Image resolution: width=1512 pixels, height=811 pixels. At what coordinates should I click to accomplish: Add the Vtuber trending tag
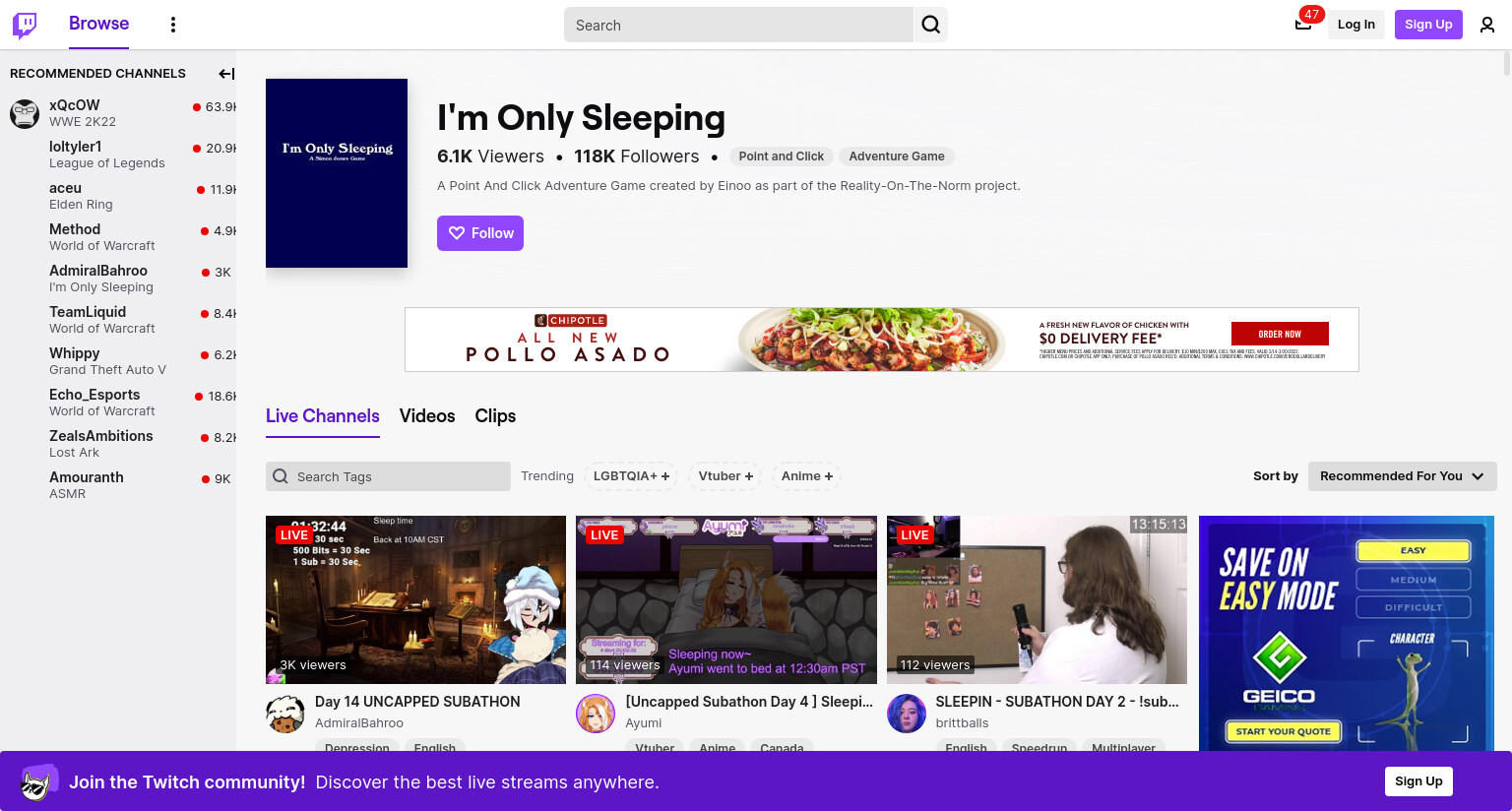725,476
